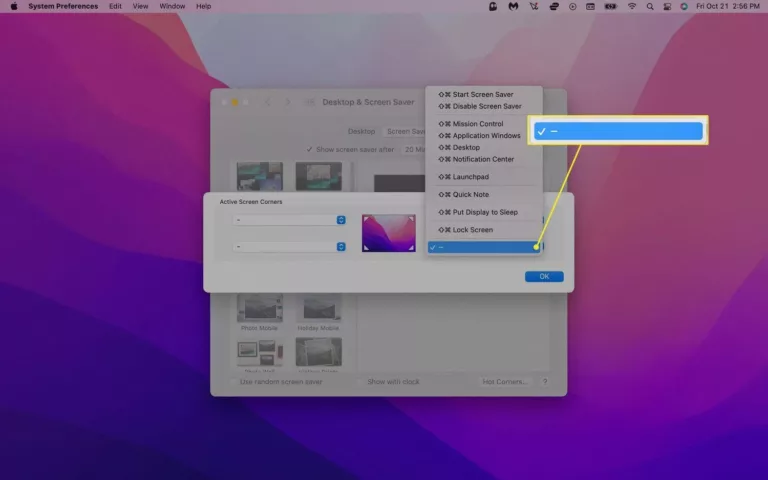
Task: Enable Show with clock checkbox
Action: coord(360,382)
